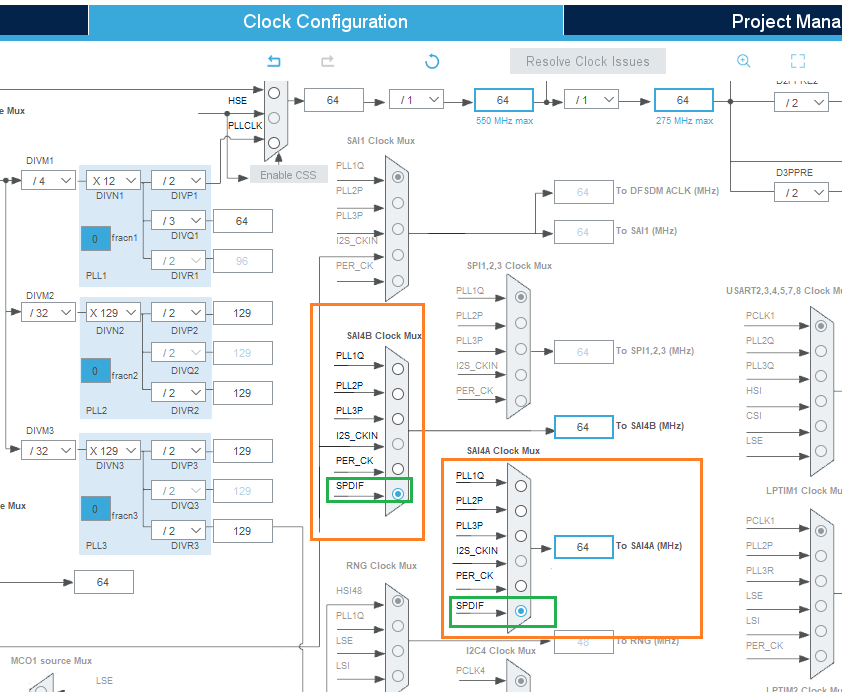Click the To SAI4B 64 MHz field
Viewport: 842px width, 692px height.
pyautogui.click(x=584, y=427)
